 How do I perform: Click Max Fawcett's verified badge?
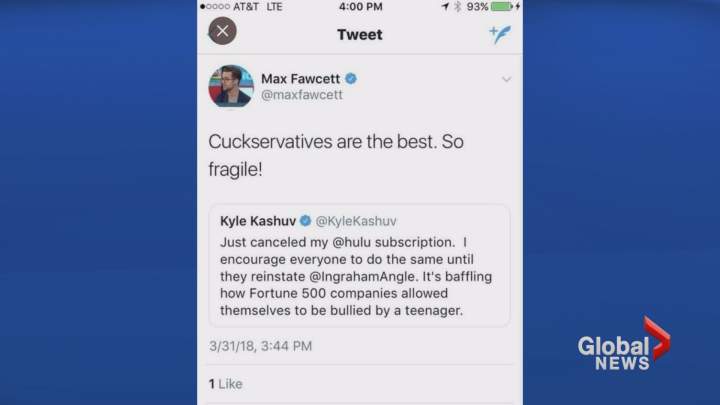pos(351,79)
